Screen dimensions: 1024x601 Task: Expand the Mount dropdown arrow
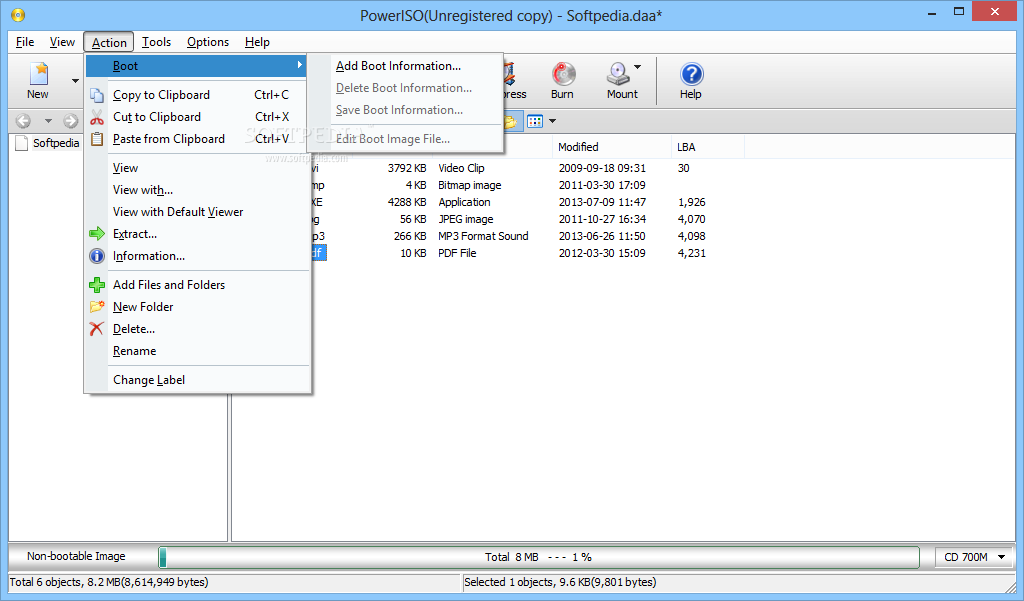(x=637, y=67)
